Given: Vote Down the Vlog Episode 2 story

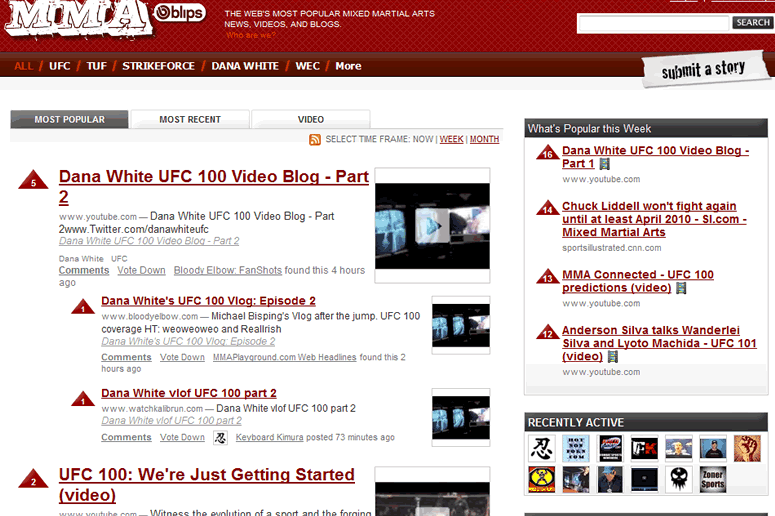Looking at the screenshot, I should 182,357.
